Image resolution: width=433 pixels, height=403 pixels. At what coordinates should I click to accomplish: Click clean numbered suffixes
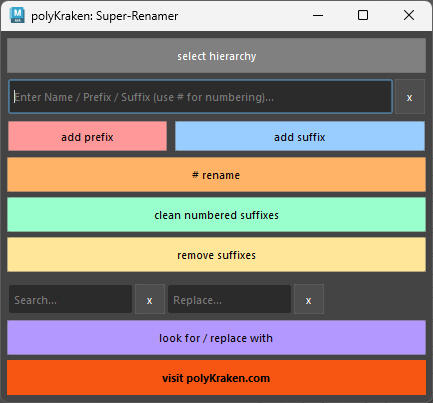click(x=216, y=215)
